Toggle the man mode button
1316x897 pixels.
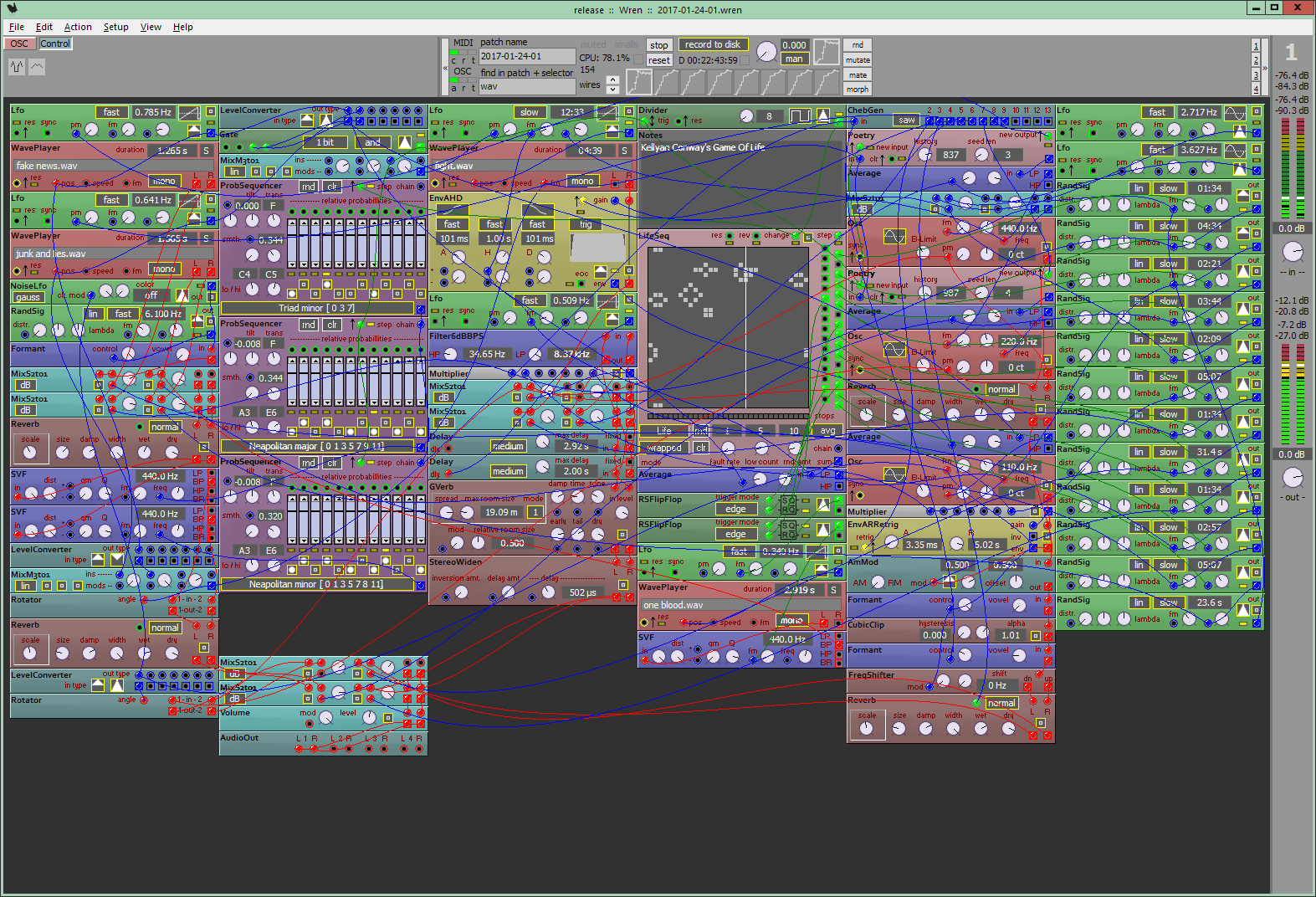794,59
